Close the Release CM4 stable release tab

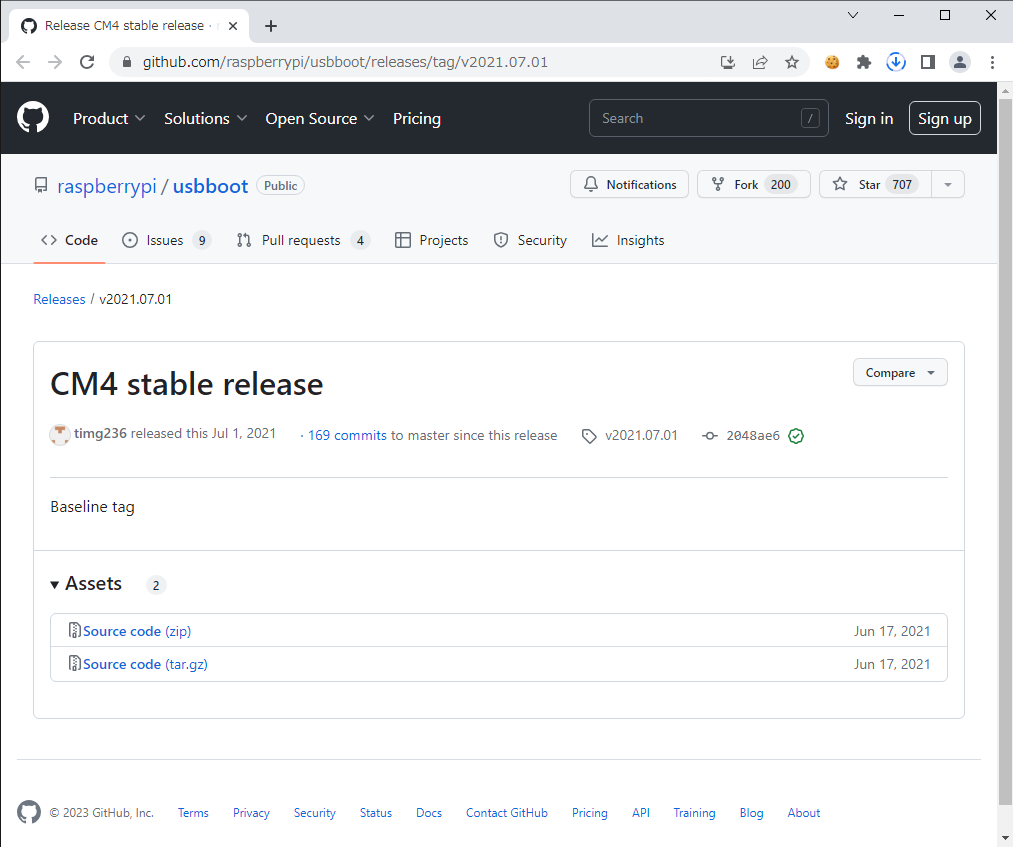point(233,26)
